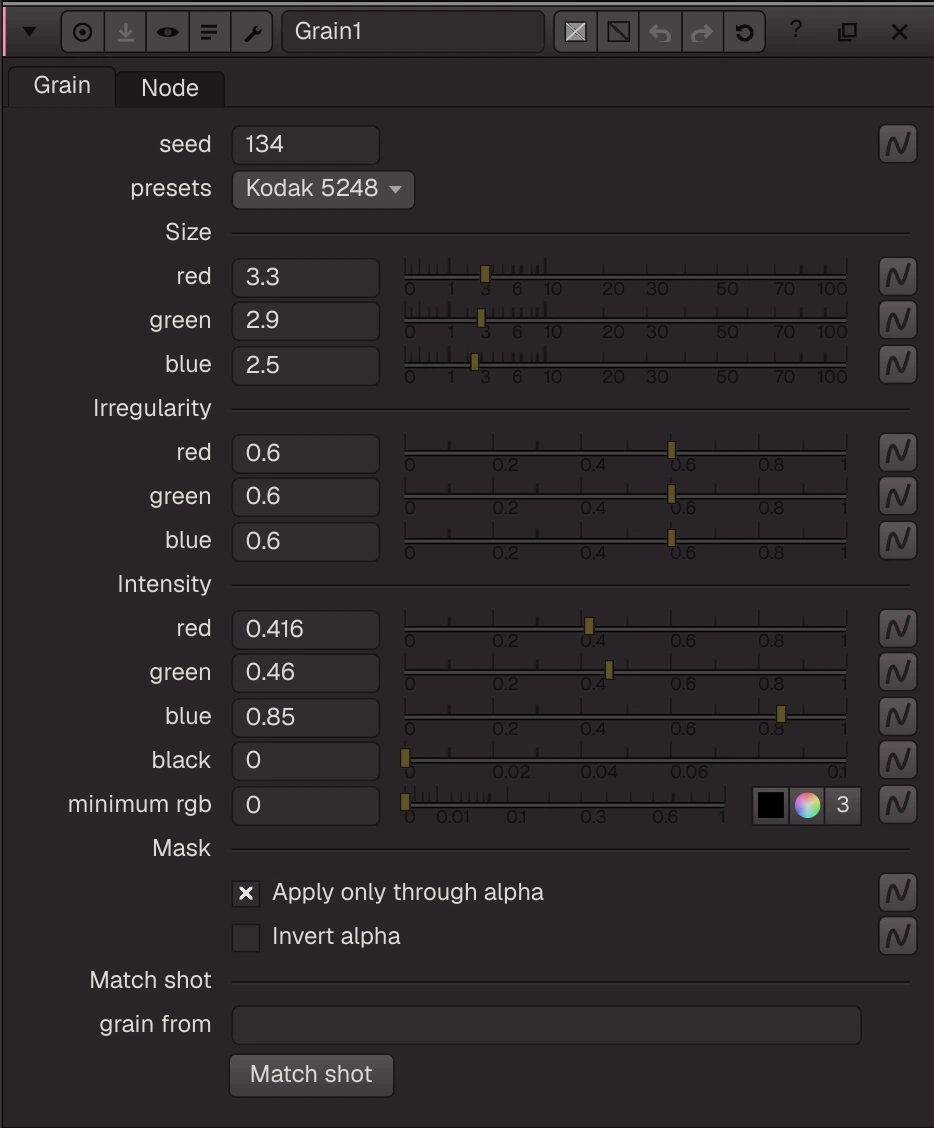Toggle the eye visibility icon in header
The image size is (934, 1128).
point(167,32)
